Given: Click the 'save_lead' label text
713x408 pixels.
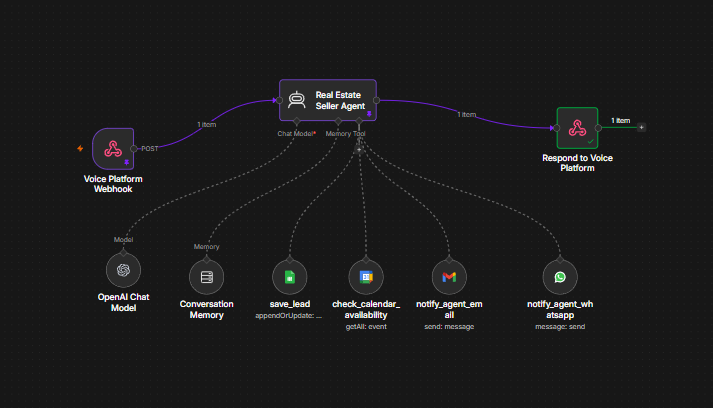Looking at the screenshot, I should pos(290,304).
